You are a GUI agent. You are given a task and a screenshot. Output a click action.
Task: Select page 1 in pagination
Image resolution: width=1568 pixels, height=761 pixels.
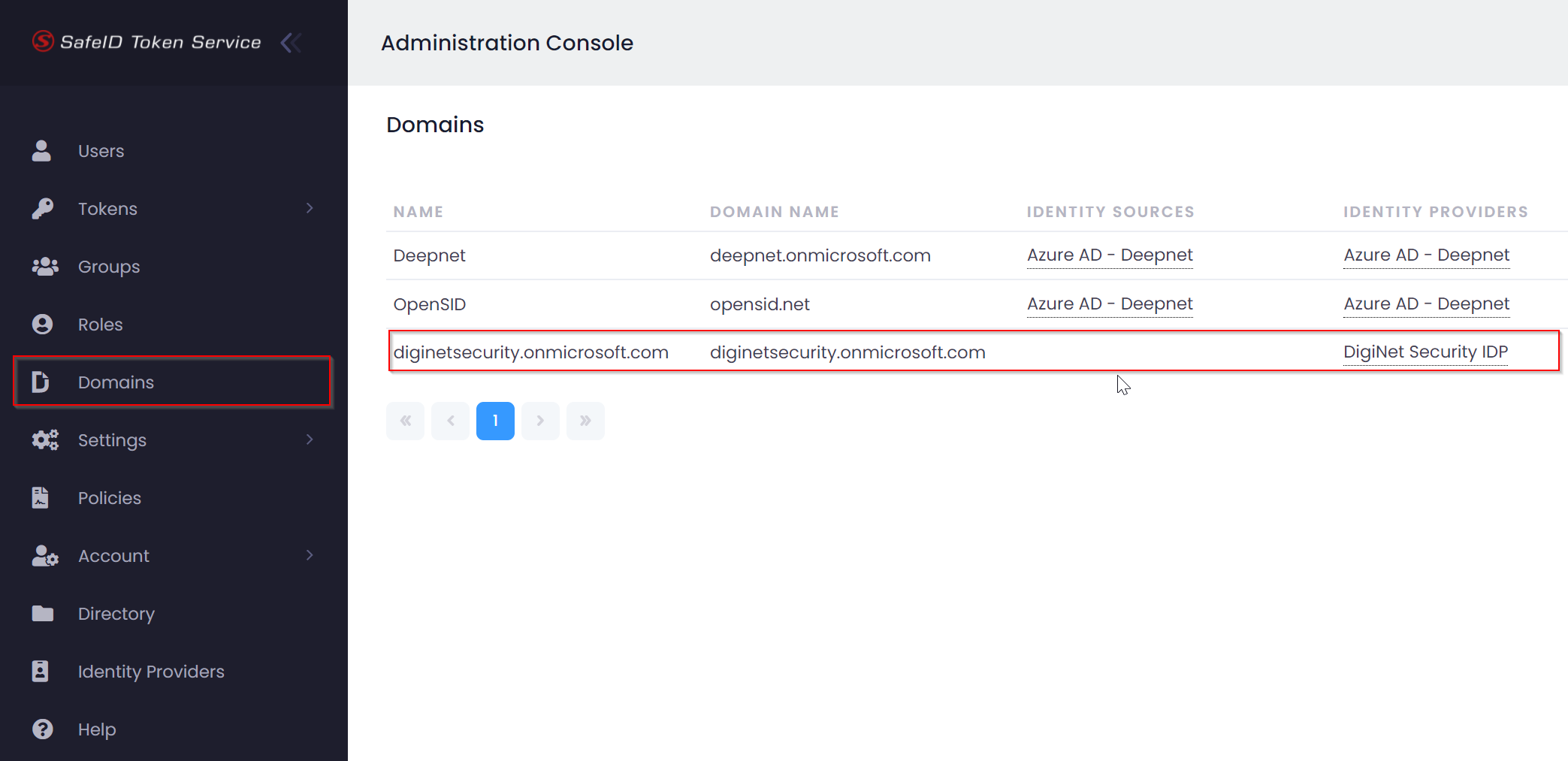point(495,421)
